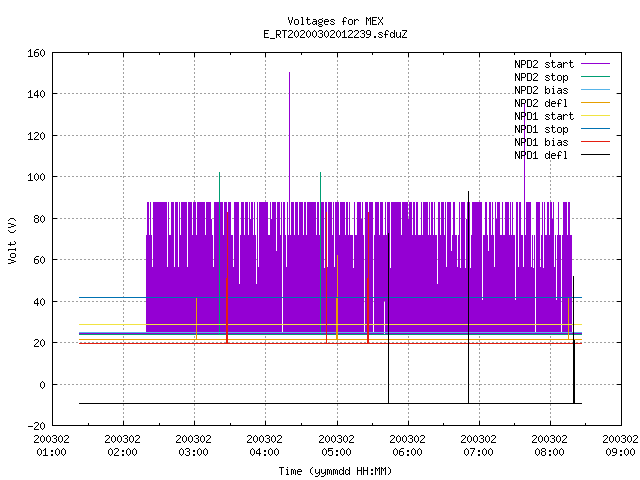Click the x-axis tick '200302 05:00'
This screenshot has height=480, width=640.
(336, 445)
